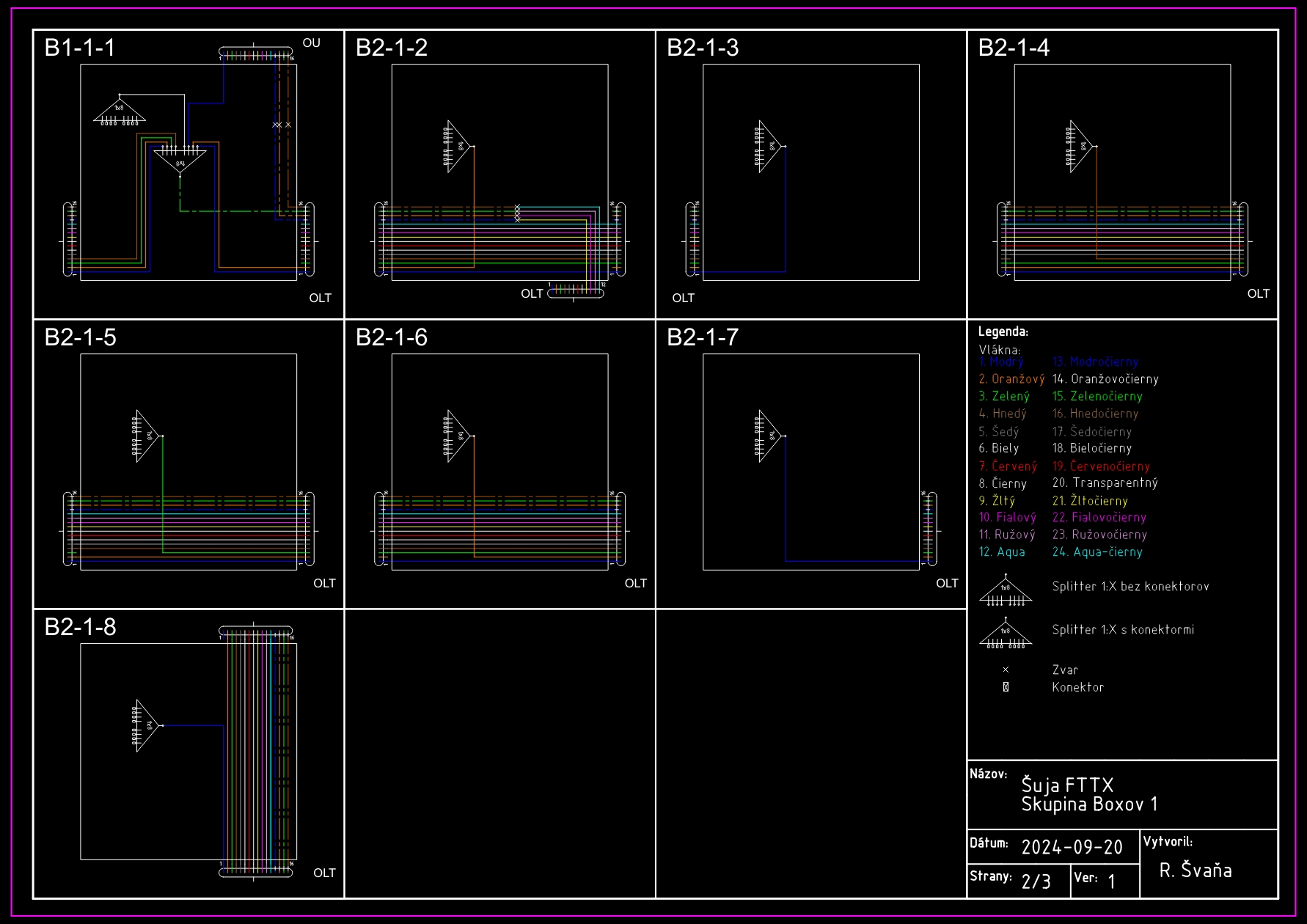Select the splitter symbol in box B2-1-7

(x=769, y=436)
